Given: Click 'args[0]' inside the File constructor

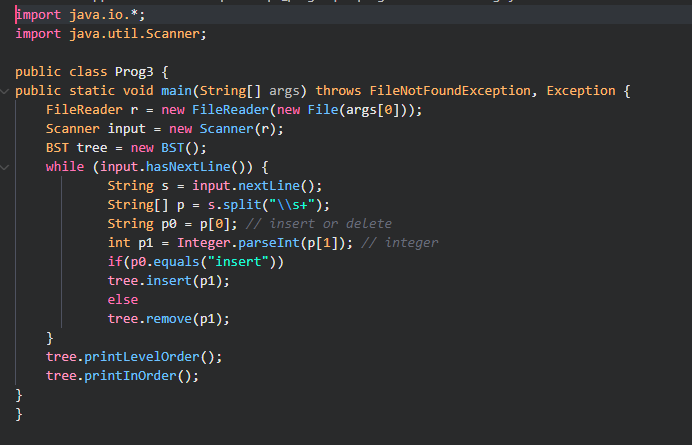Looking at the screenshot, I should click(372, 109).
